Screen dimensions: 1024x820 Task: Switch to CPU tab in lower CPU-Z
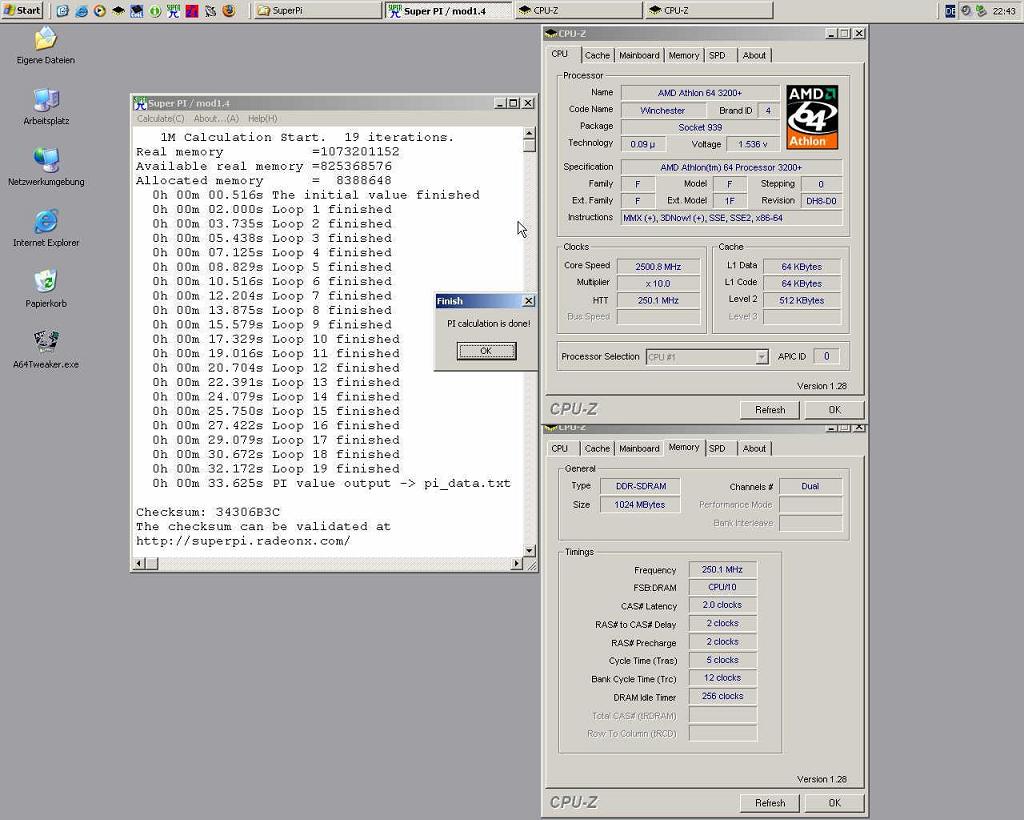[560, 449]
